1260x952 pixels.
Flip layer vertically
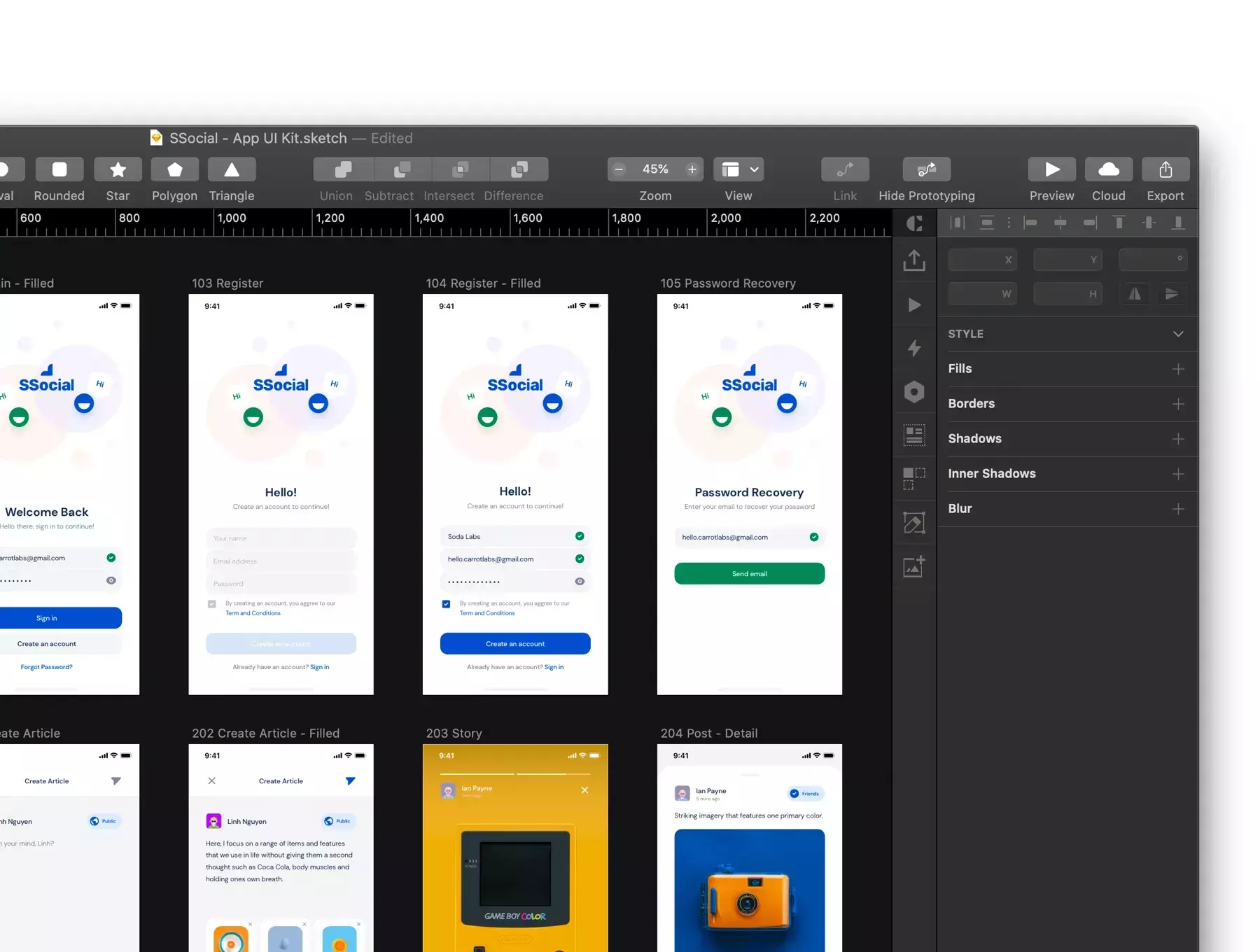click(1172, 293)
